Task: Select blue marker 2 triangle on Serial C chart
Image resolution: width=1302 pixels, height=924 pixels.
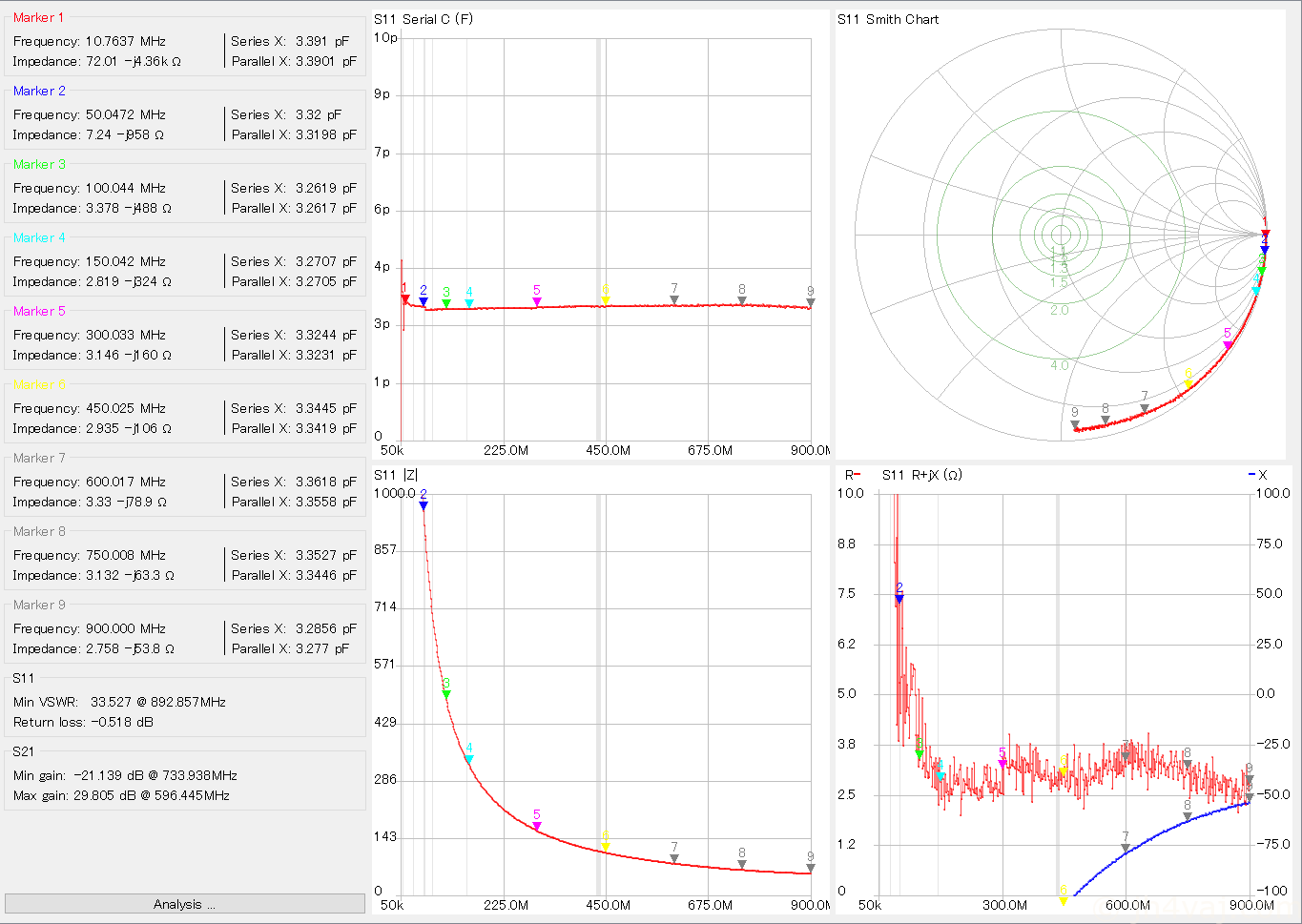Action: pyautogui.click(x=424, y=301)
